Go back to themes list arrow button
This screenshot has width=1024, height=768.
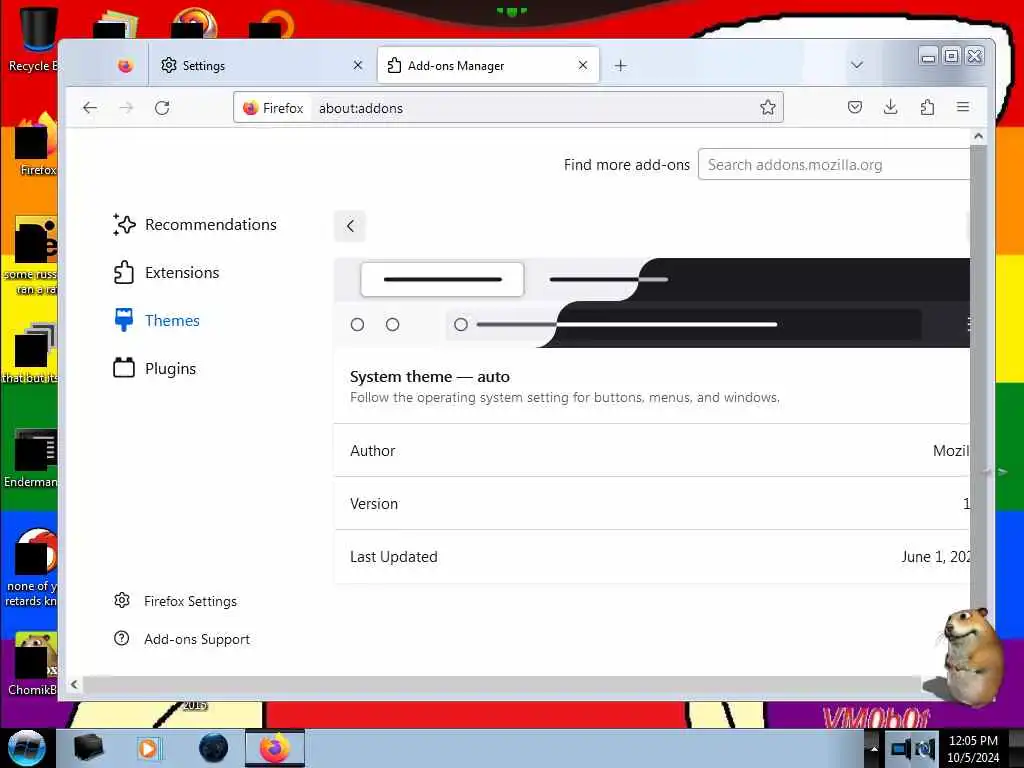[x=350, y=226]
